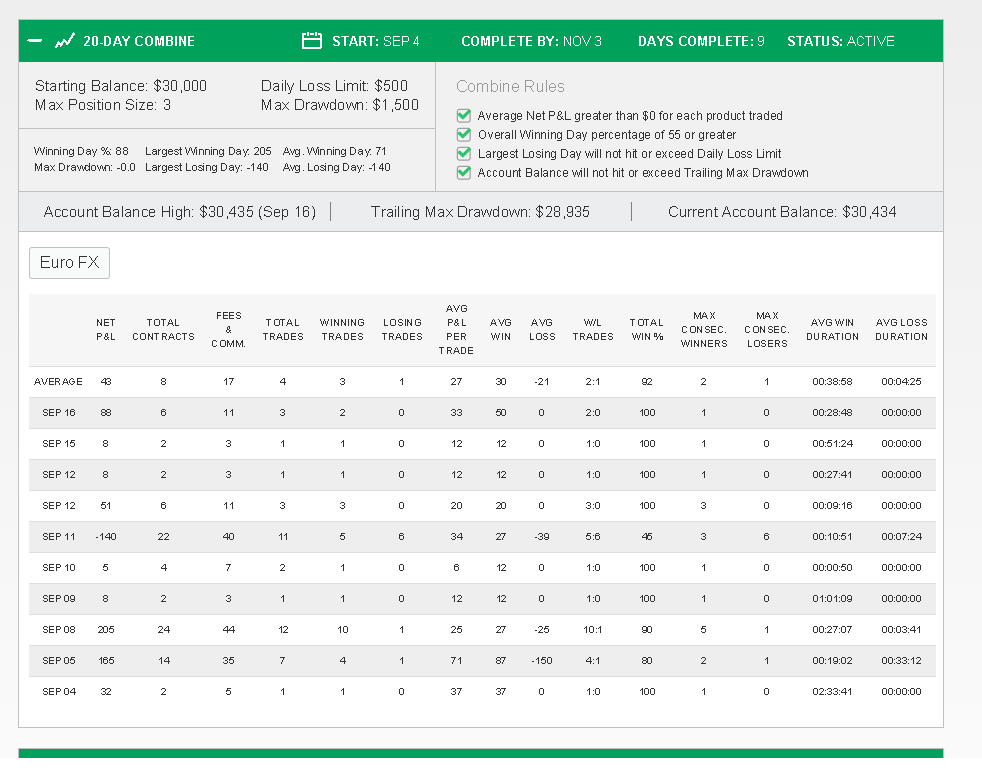This screenshot has width=982, height=768.
Task: Click the 00:33:12 loss duration for SEP 05
Action: click(901, 661)
